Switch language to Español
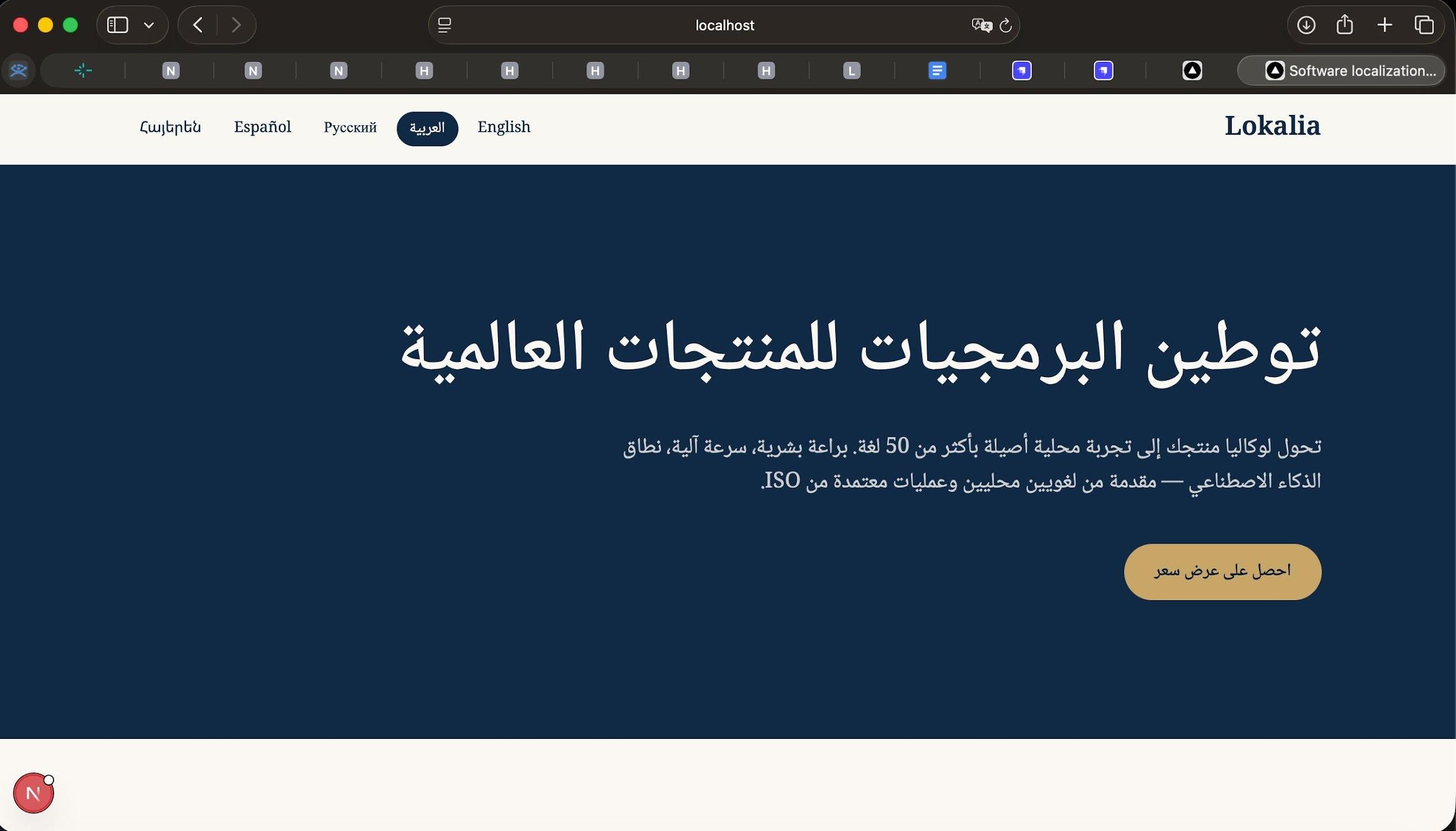This screenshot has width=1456, height=831. tap(263, 127)
